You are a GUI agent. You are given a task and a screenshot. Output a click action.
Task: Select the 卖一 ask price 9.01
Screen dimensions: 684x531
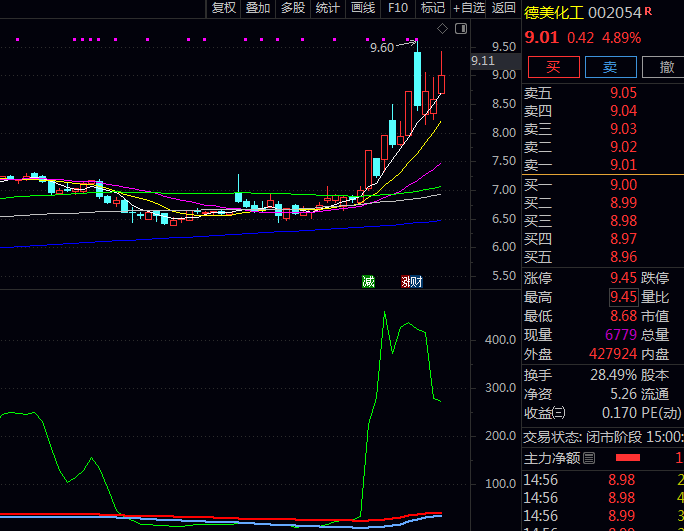coord(624,165)
